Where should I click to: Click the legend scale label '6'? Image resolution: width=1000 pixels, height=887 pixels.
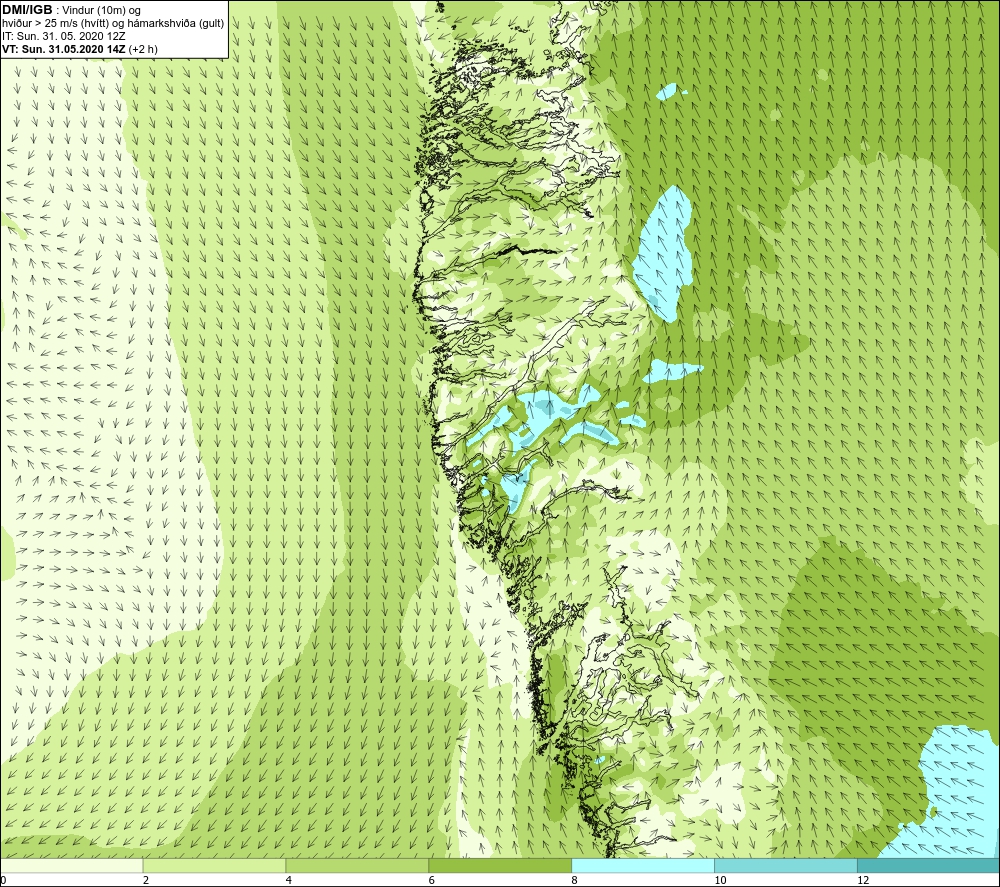point(432,880)
